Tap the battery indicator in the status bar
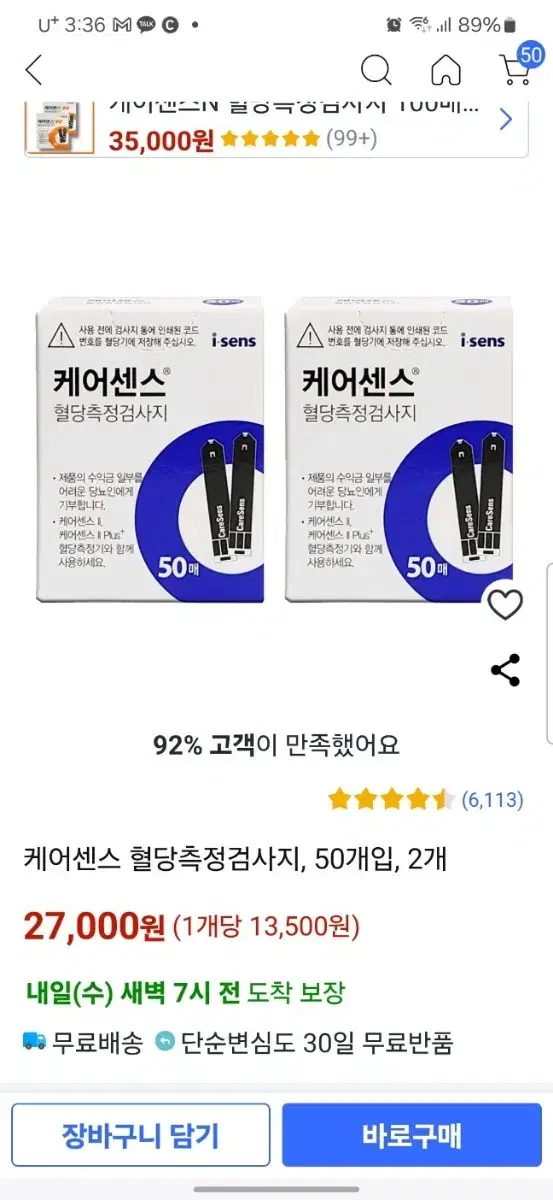This screenshot has width=553, height=1200. (x=510, y=22)
